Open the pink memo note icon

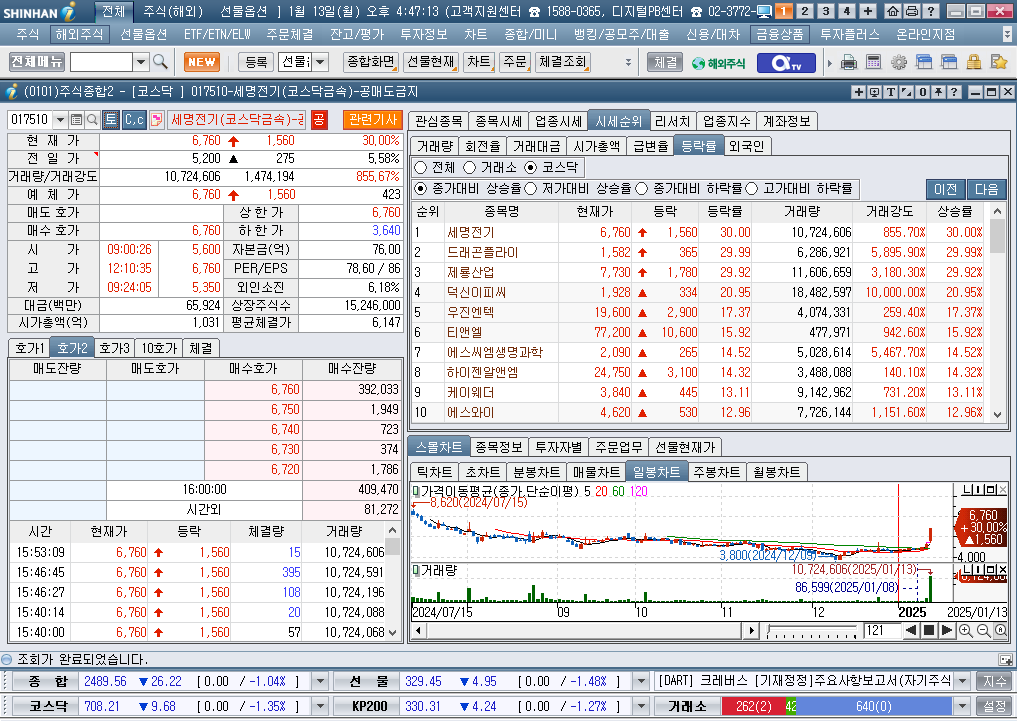(156, 119)
